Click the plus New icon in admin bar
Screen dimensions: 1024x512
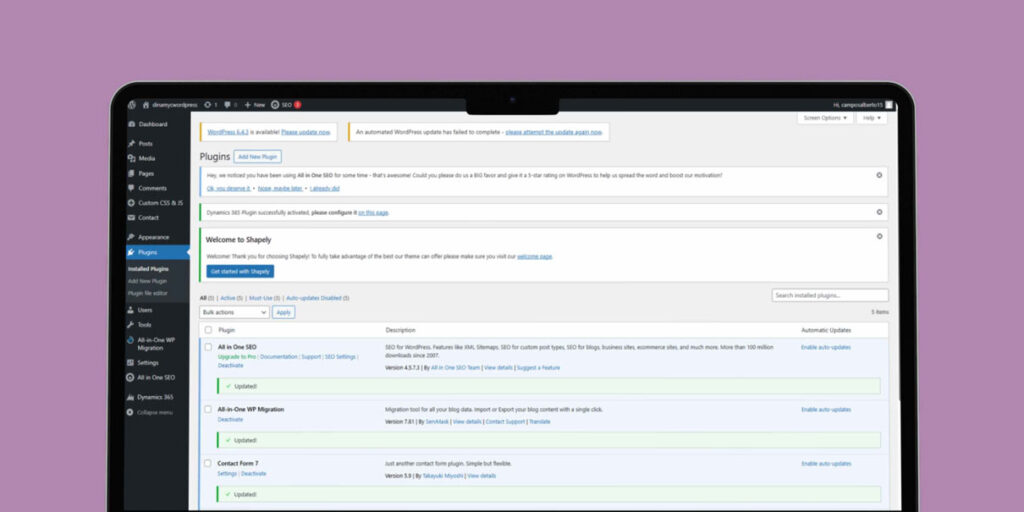click(x=248, y=104)
